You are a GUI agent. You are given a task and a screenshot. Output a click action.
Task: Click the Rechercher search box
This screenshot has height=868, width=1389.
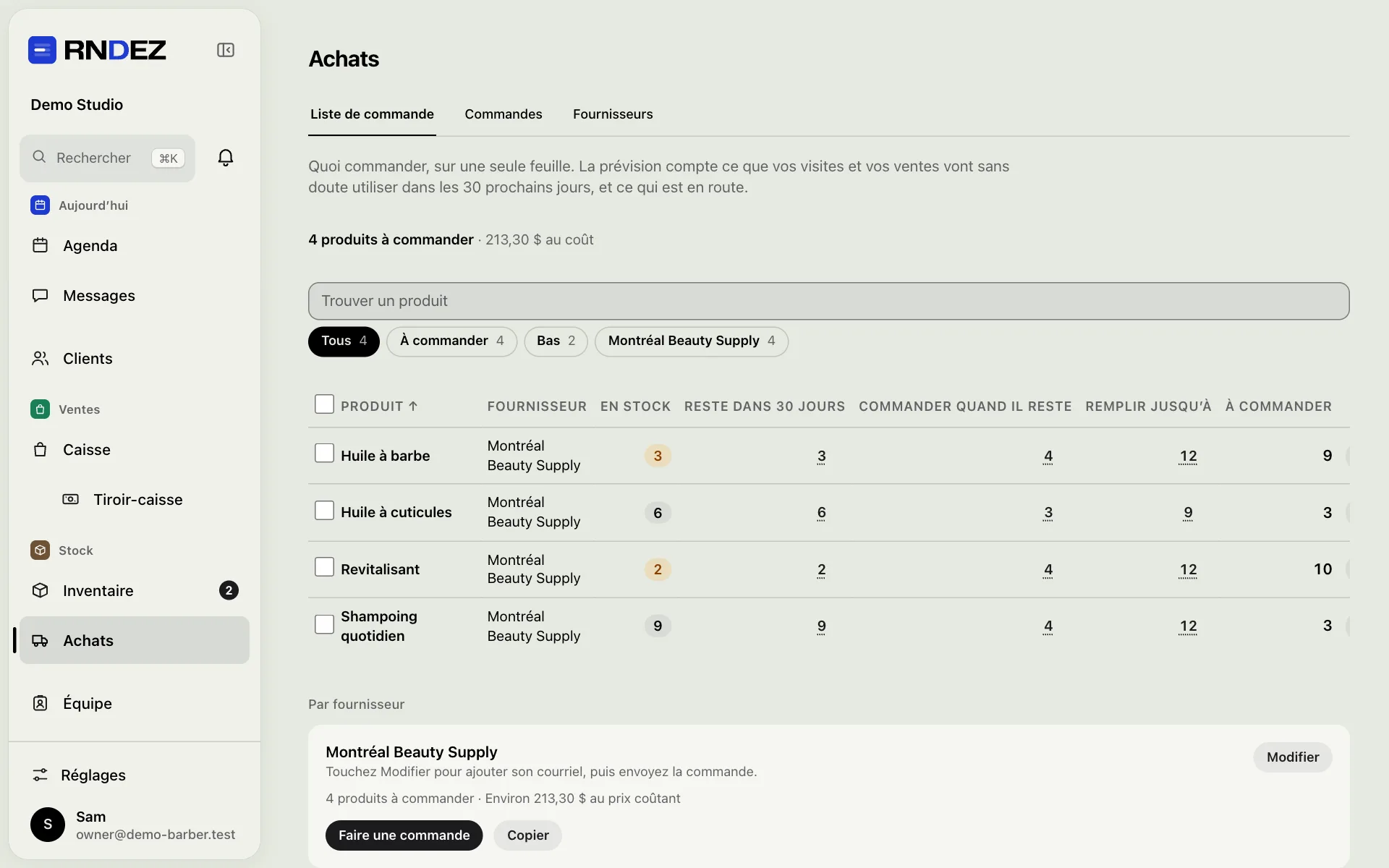click(108, 158)
